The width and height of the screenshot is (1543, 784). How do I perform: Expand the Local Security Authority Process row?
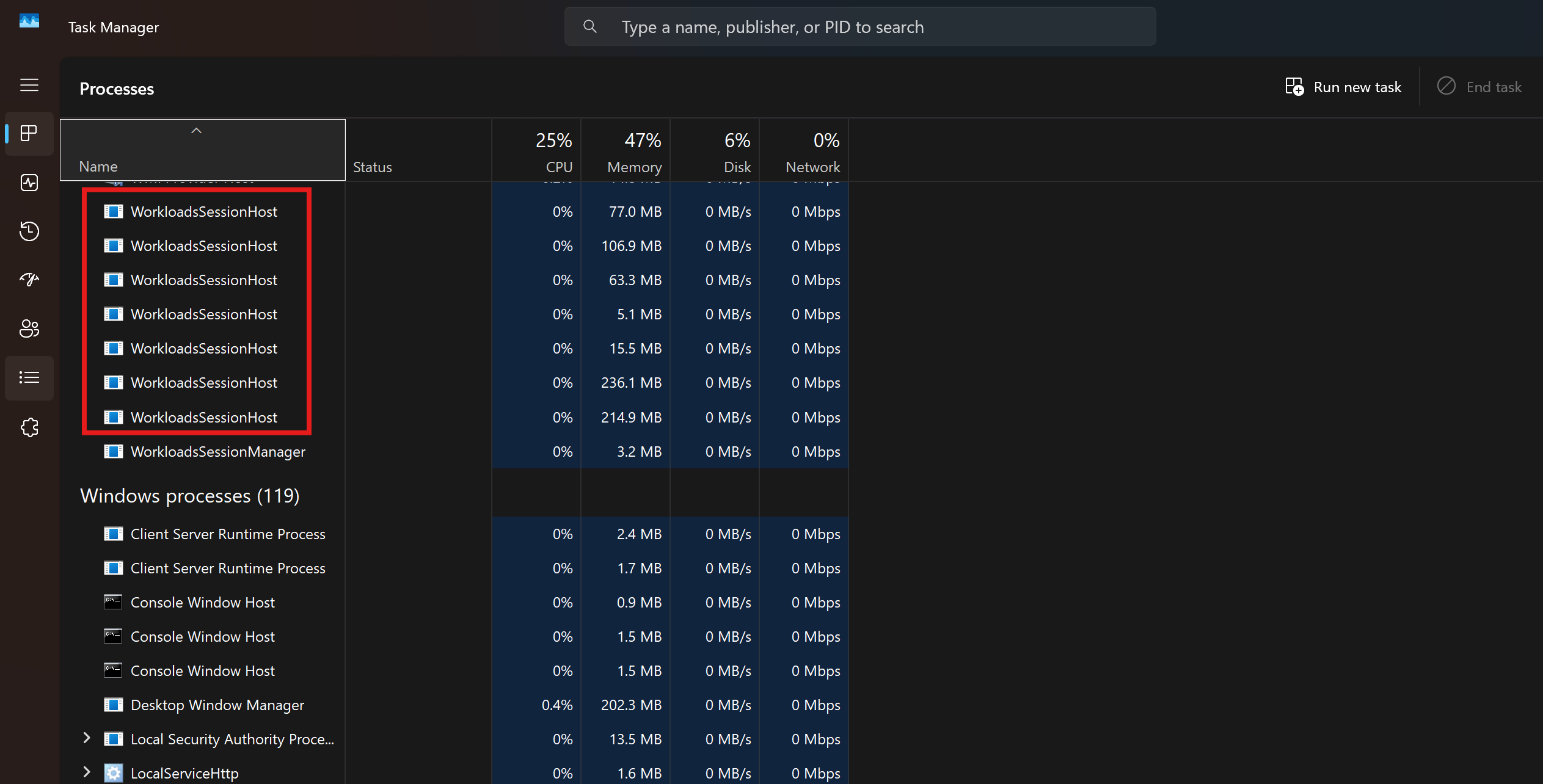point(87,738)
